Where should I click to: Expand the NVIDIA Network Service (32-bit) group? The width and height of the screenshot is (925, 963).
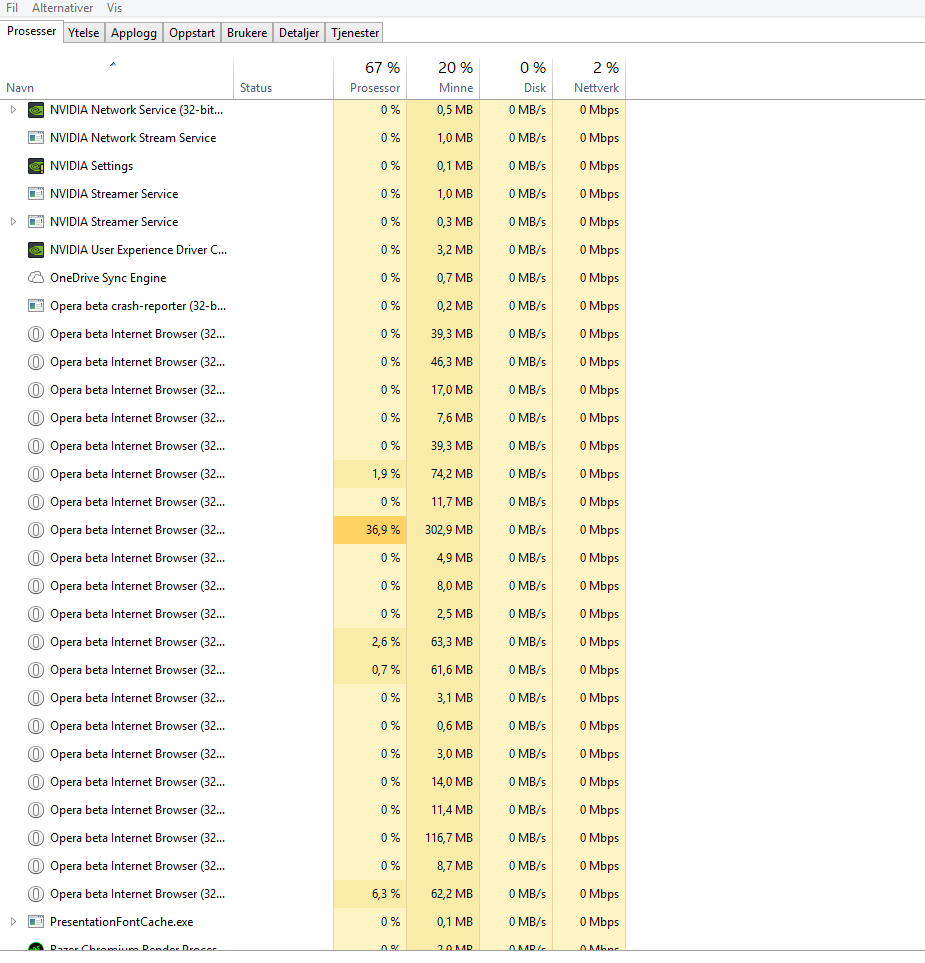click(14, 110)
